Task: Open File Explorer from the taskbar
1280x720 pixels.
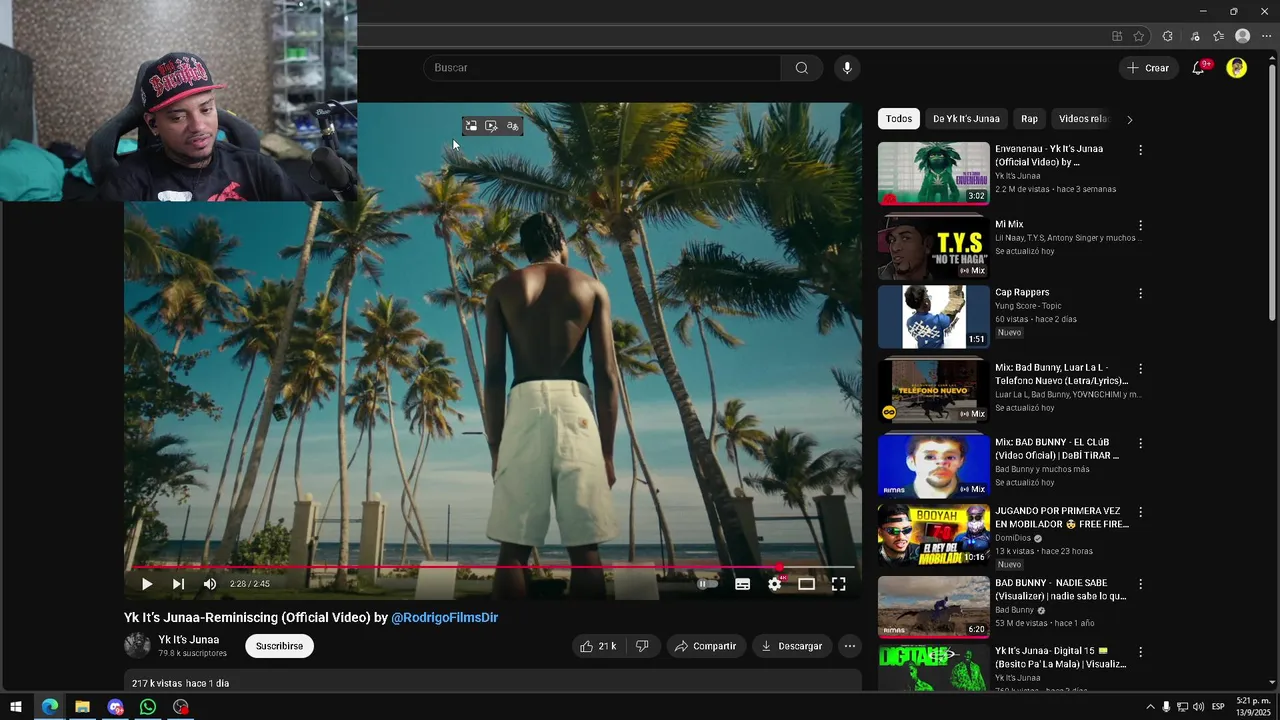Action: click(82, 707)
